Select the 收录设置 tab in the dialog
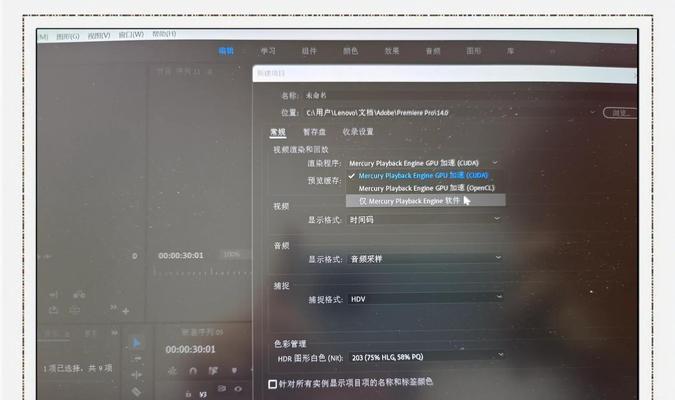This screenshot has height=400, width=675. coord(358,132)
